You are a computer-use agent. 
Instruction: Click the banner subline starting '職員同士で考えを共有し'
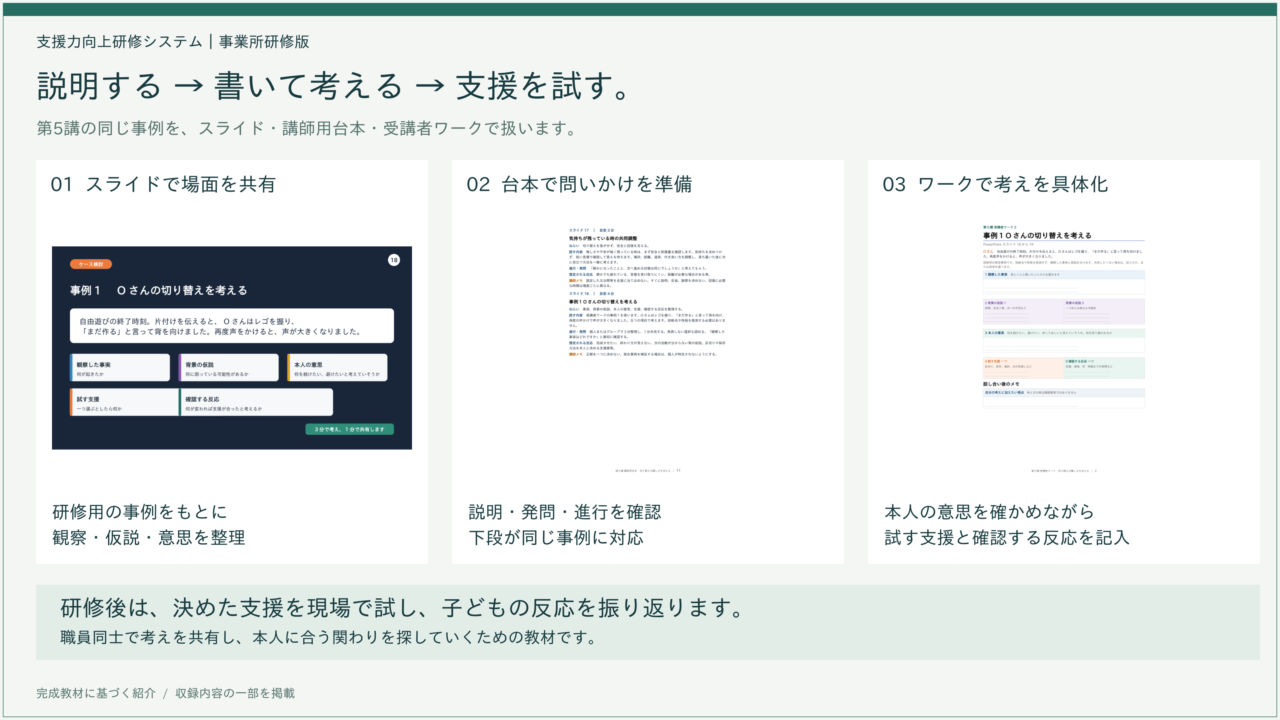point(328,637)
